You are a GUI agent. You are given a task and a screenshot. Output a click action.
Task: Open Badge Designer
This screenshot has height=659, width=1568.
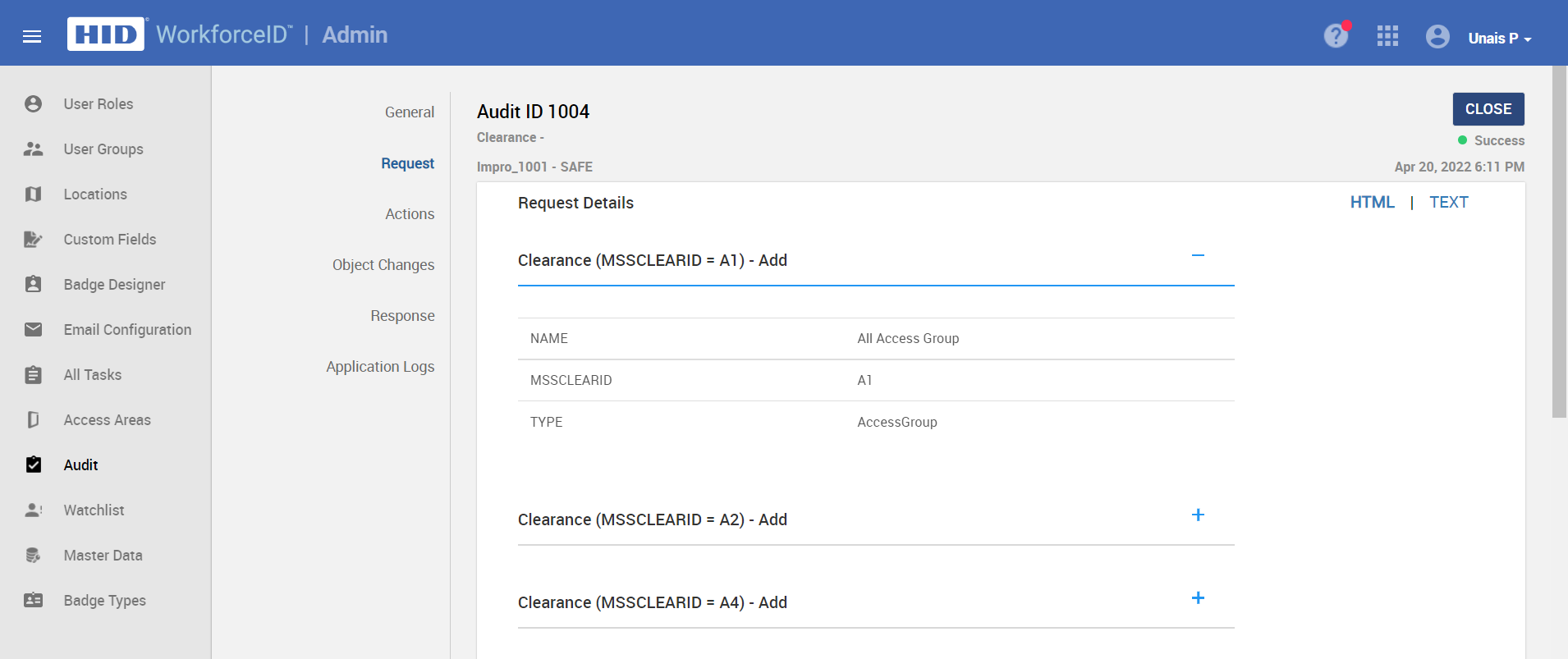114,285
